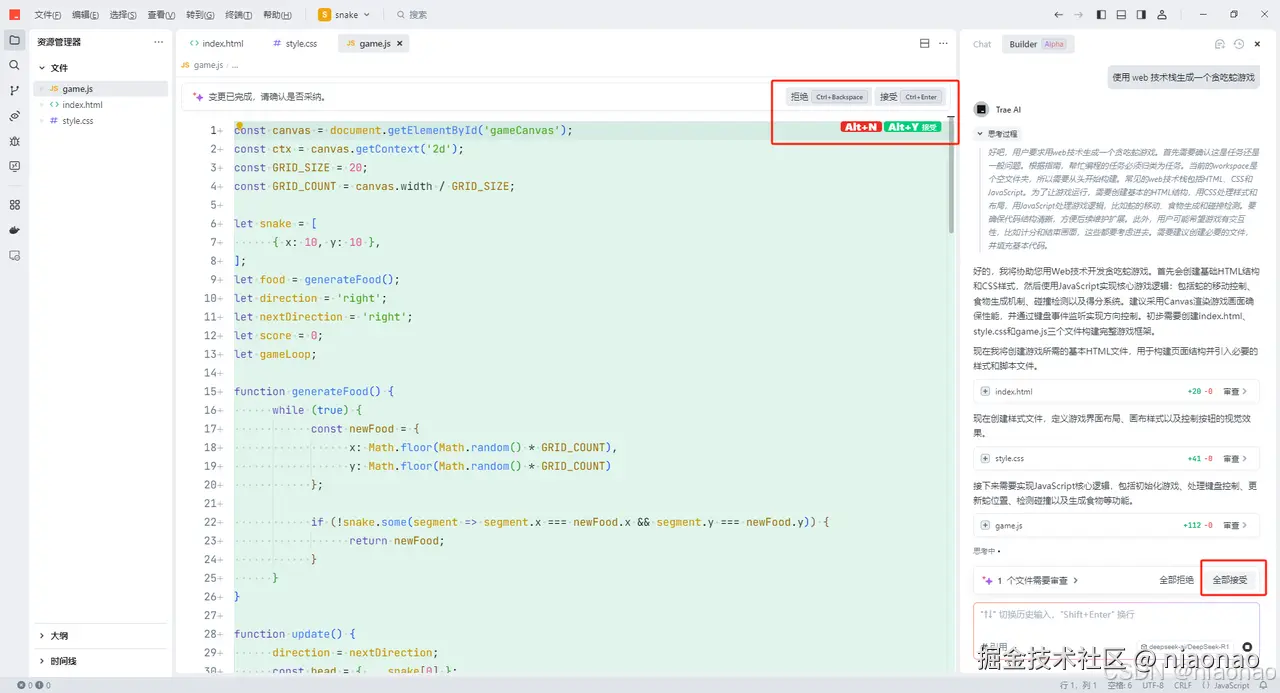Viewport: 1280px width, 693px height.
Task: Collapse the 思考过程 thinking section
Action: (x=997, y=133)
